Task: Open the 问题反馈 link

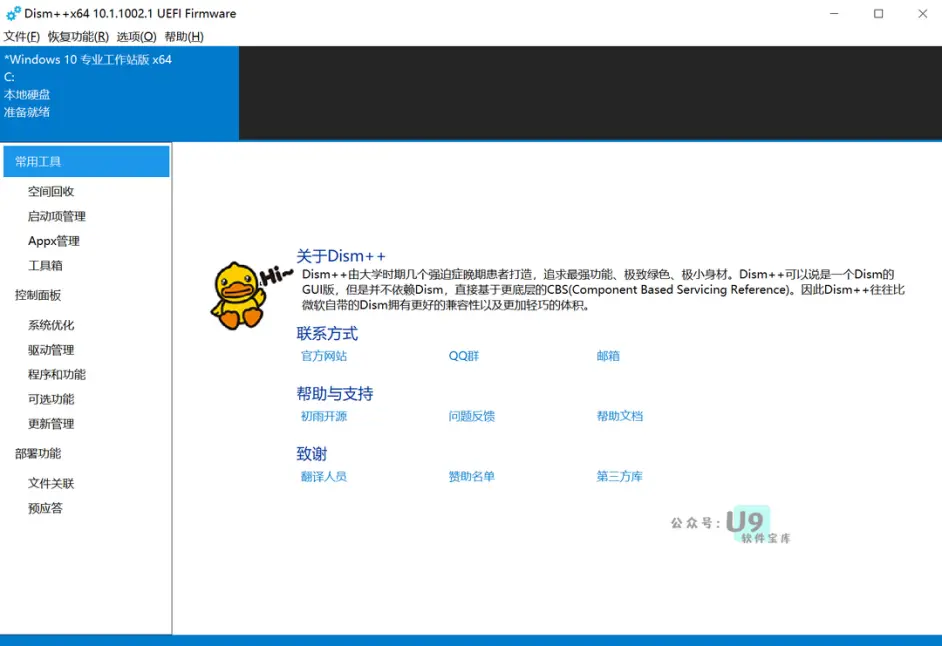Action: 472,416
